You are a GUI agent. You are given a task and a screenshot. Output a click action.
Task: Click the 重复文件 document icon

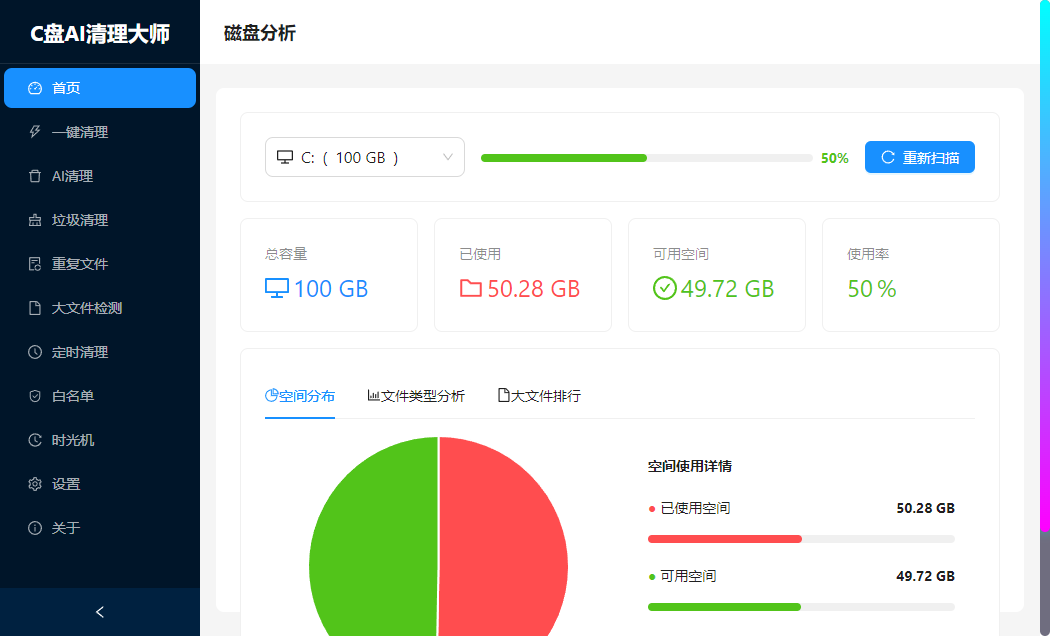(x=35, y=264)
